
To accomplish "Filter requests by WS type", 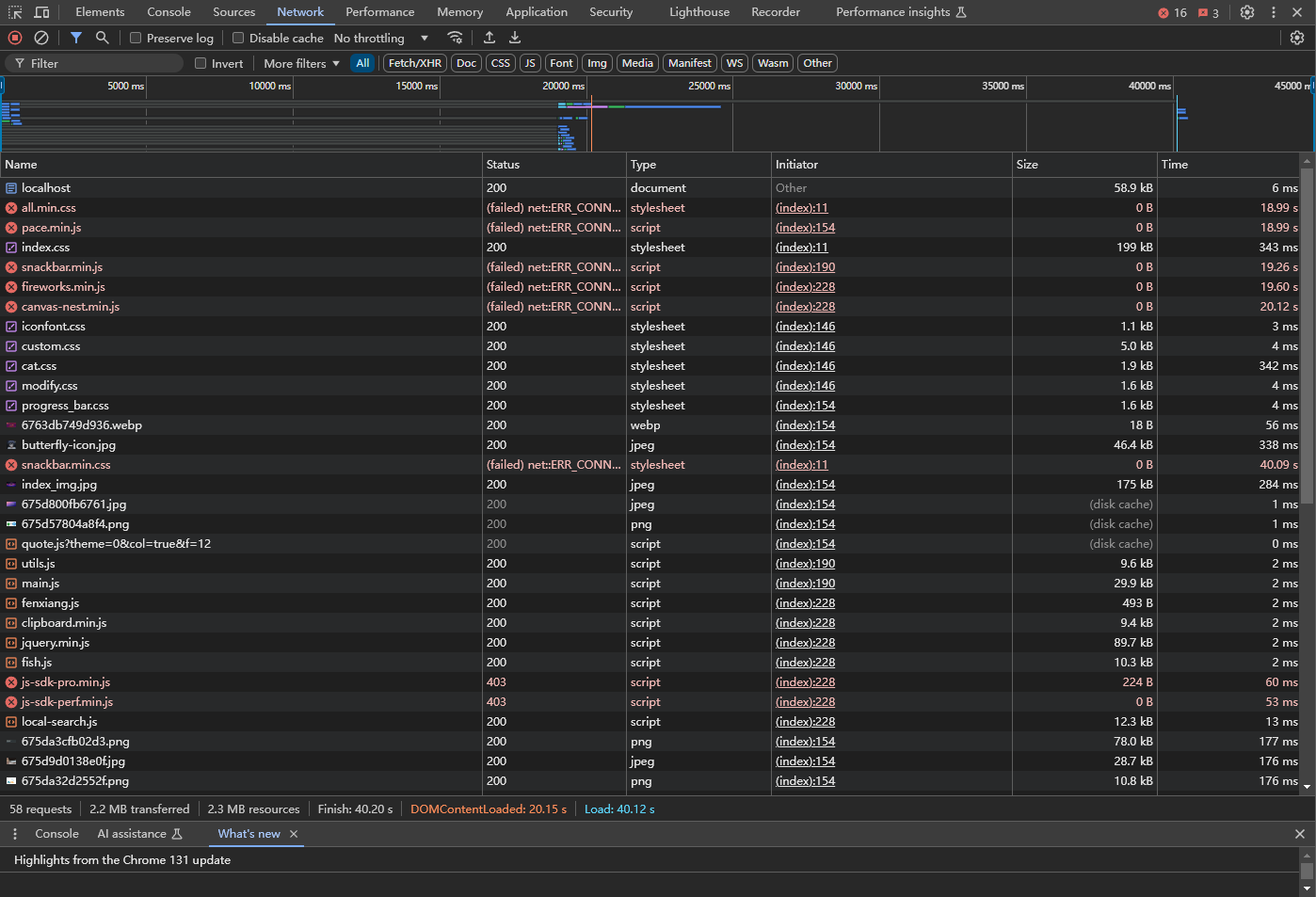I will [x=735, y=63].
